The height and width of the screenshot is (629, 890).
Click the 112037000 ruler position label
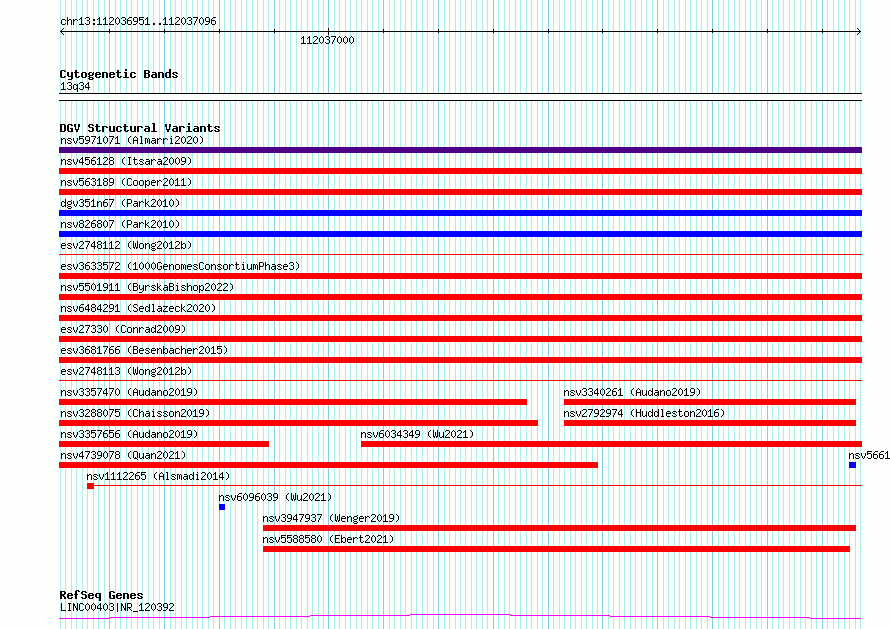(327, 40)
